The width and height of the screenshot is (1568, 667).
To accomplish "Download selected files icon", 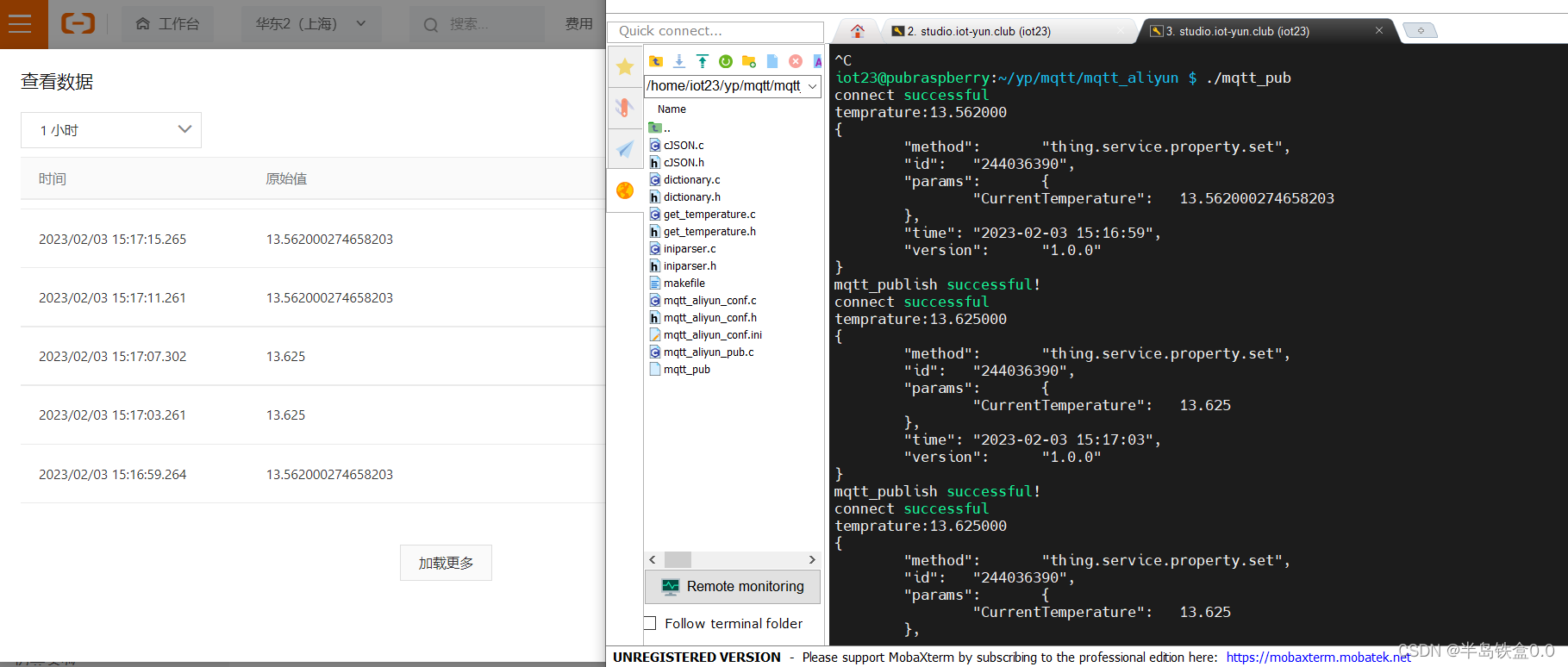I will coord(679,61).
